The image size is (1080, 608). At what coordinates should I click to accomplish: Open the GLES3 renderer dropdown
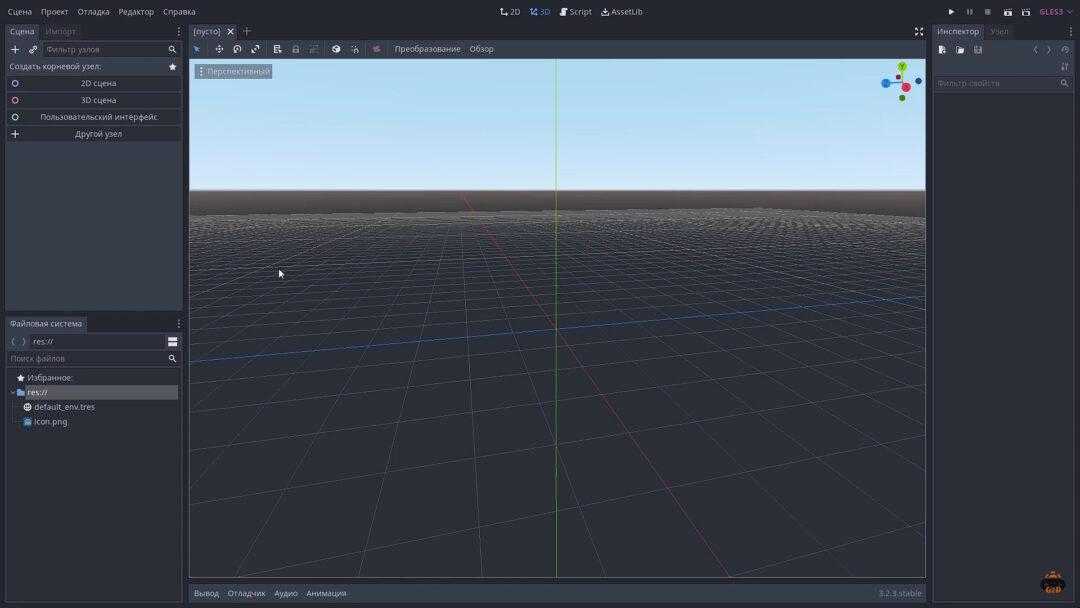tap(1056, 12)
